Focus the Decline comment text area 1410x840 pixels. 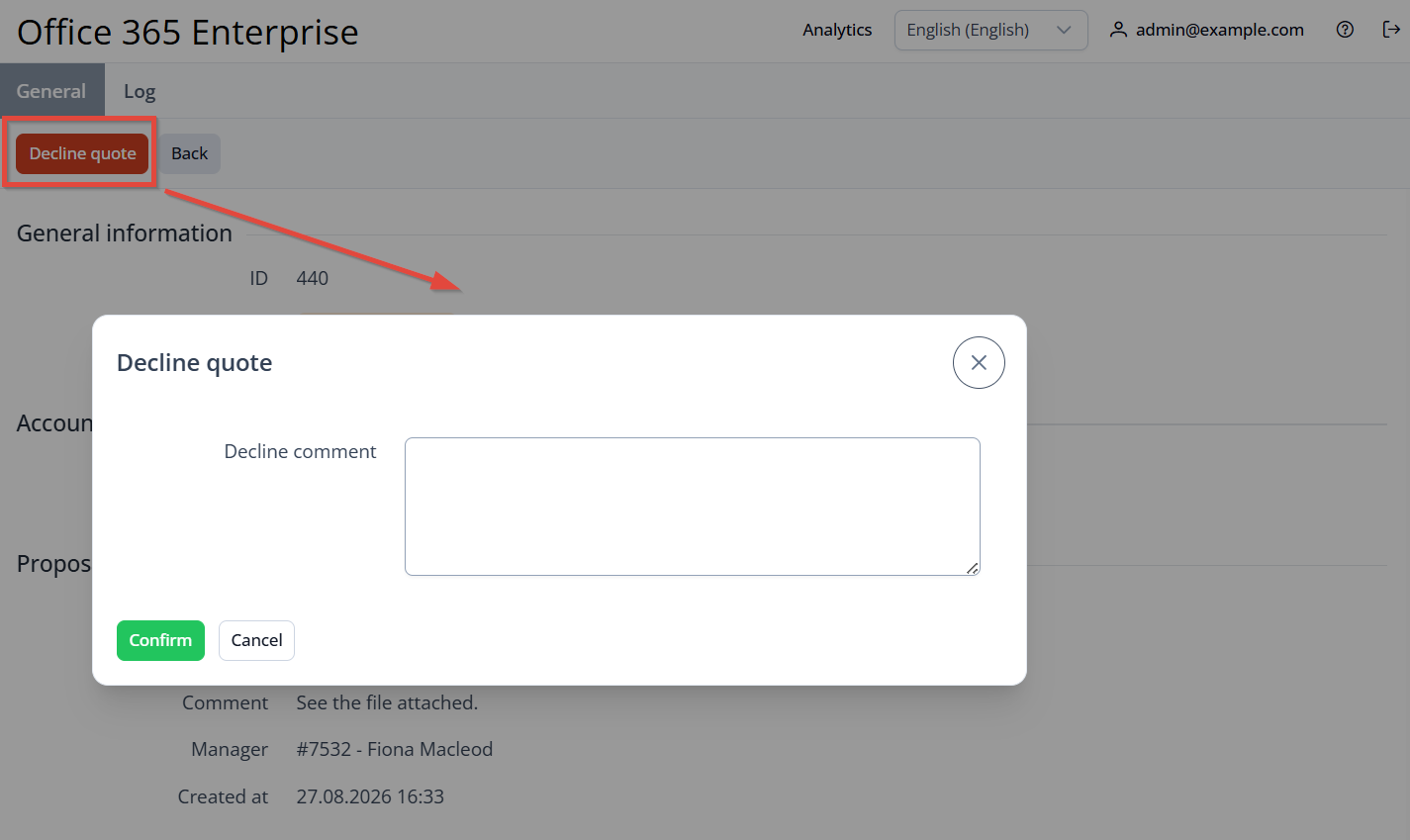click(693, 507)
